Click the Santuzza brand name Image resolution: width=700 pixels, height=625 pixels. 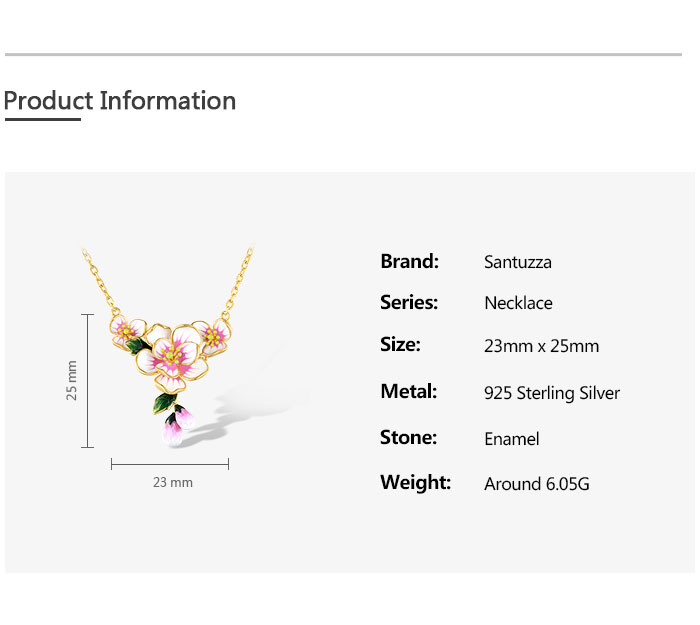517,263
